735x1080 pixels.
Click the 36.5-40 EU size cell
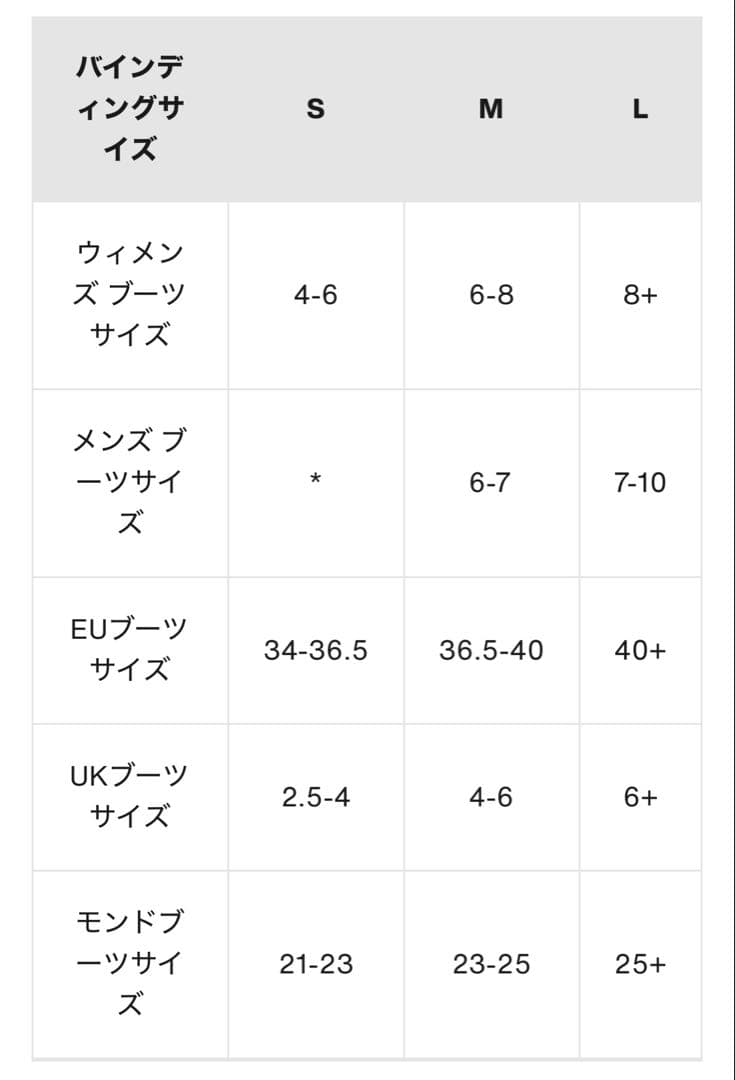tap(491, 651)
